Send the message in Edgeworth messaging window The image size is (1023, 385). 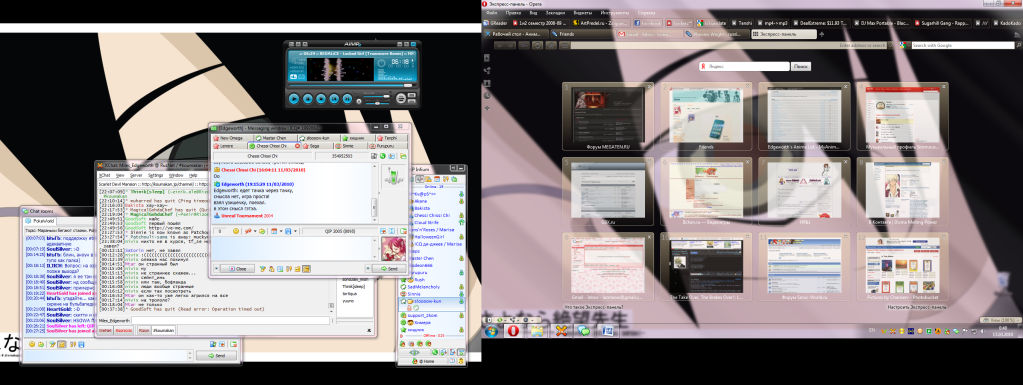(x=389, y=268)
